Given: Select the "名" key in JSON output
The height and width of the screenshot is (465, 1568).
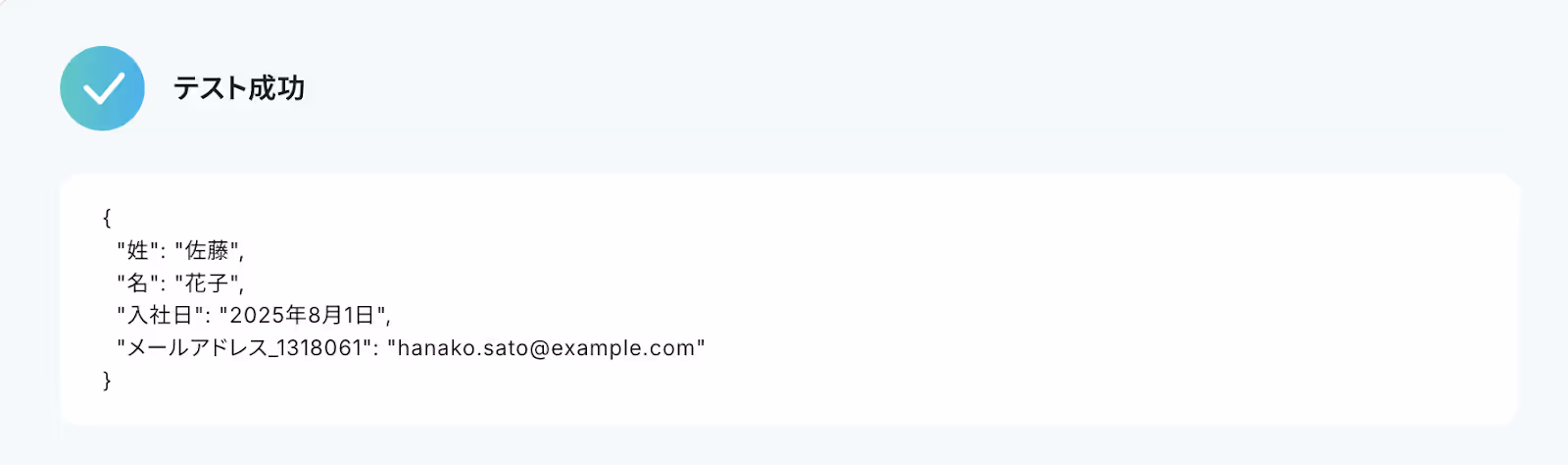Looking at the screenshot, I should point(138,283).
